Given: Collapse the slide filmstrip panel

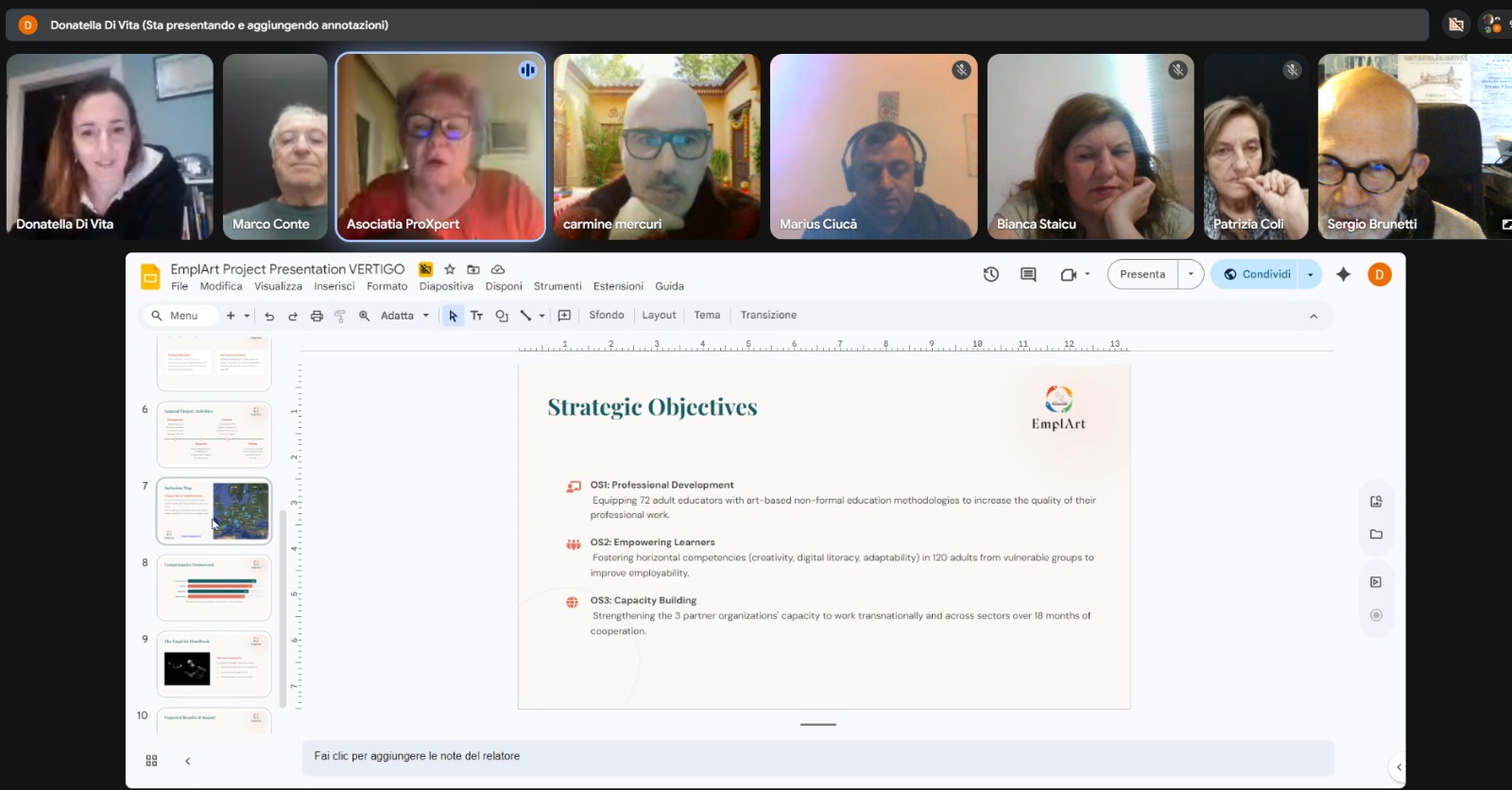Looking at the screenshot, I should (187, 761).
